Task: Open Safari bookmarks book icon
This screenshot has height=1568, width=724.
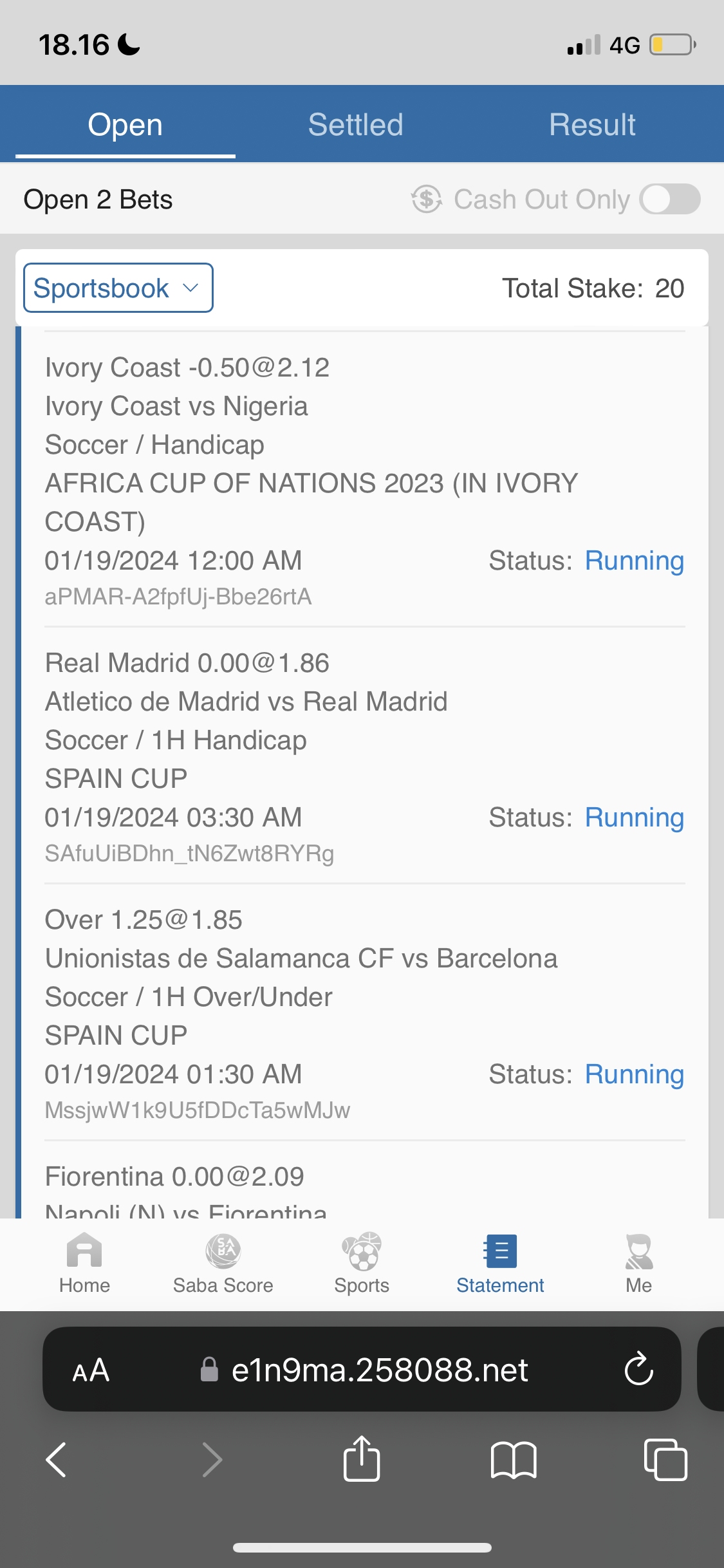Action: click(513, 1459)
